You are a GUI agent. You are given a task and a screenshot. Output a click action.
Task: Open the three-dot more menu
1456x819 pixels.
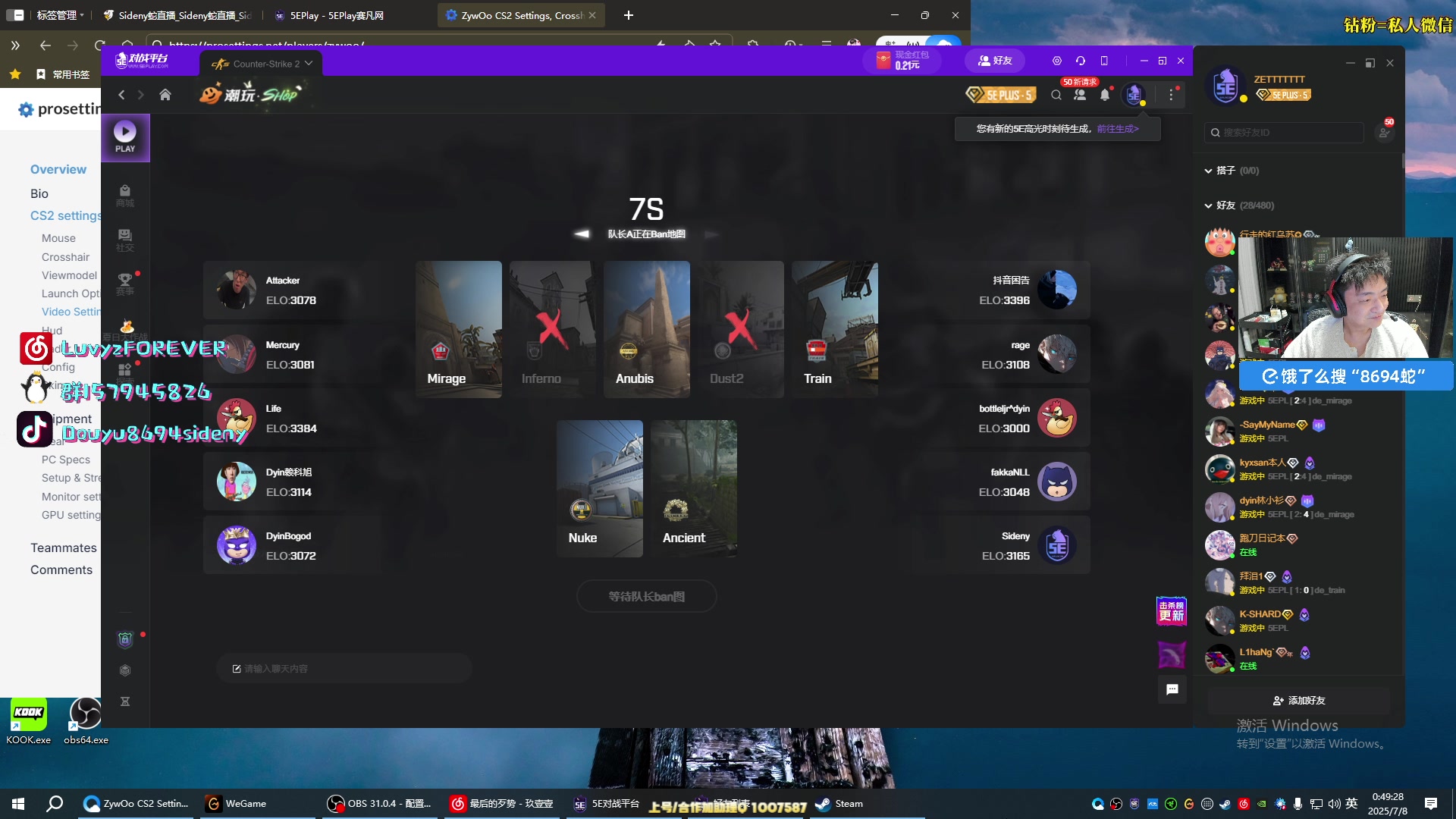pos(1172,95)
